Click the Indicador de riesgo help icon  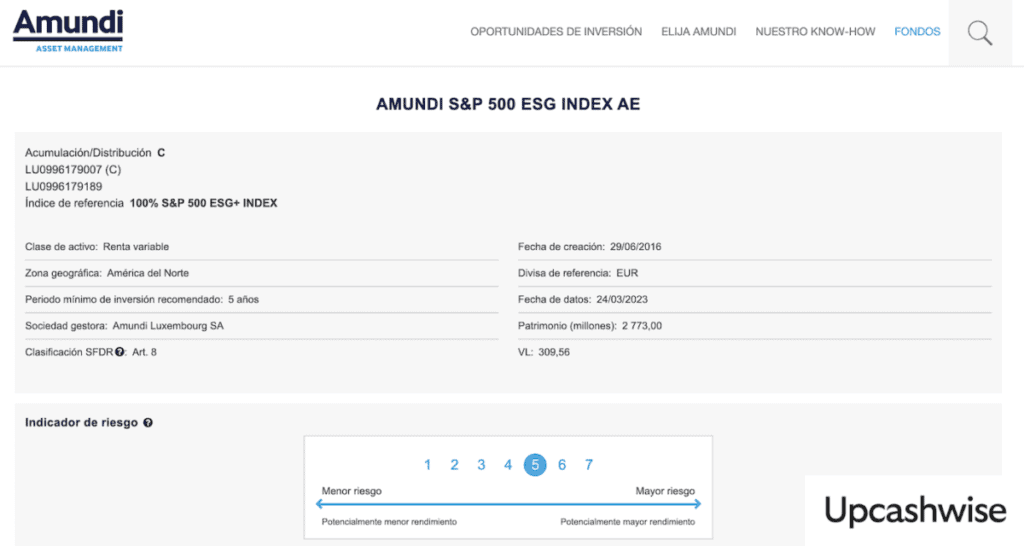(x=148, y=423)
